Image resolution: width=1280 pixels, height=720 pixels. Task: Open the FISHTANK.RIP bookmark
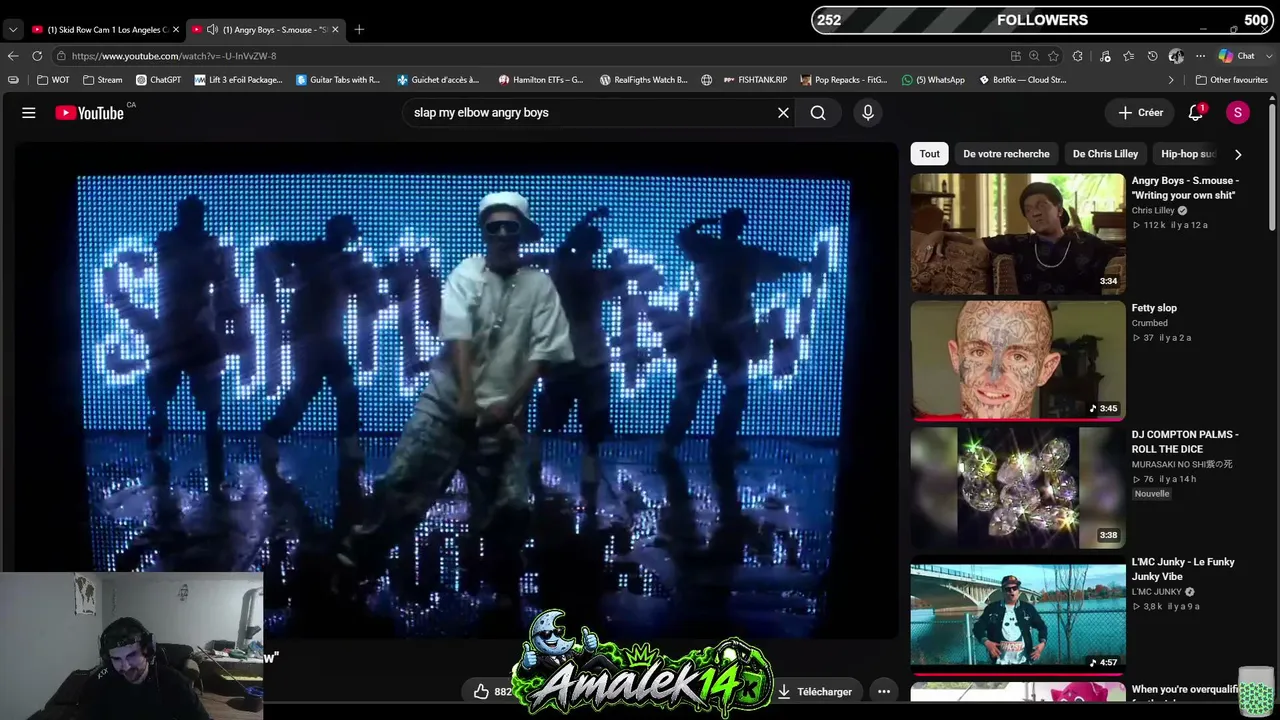coord(755,80)
